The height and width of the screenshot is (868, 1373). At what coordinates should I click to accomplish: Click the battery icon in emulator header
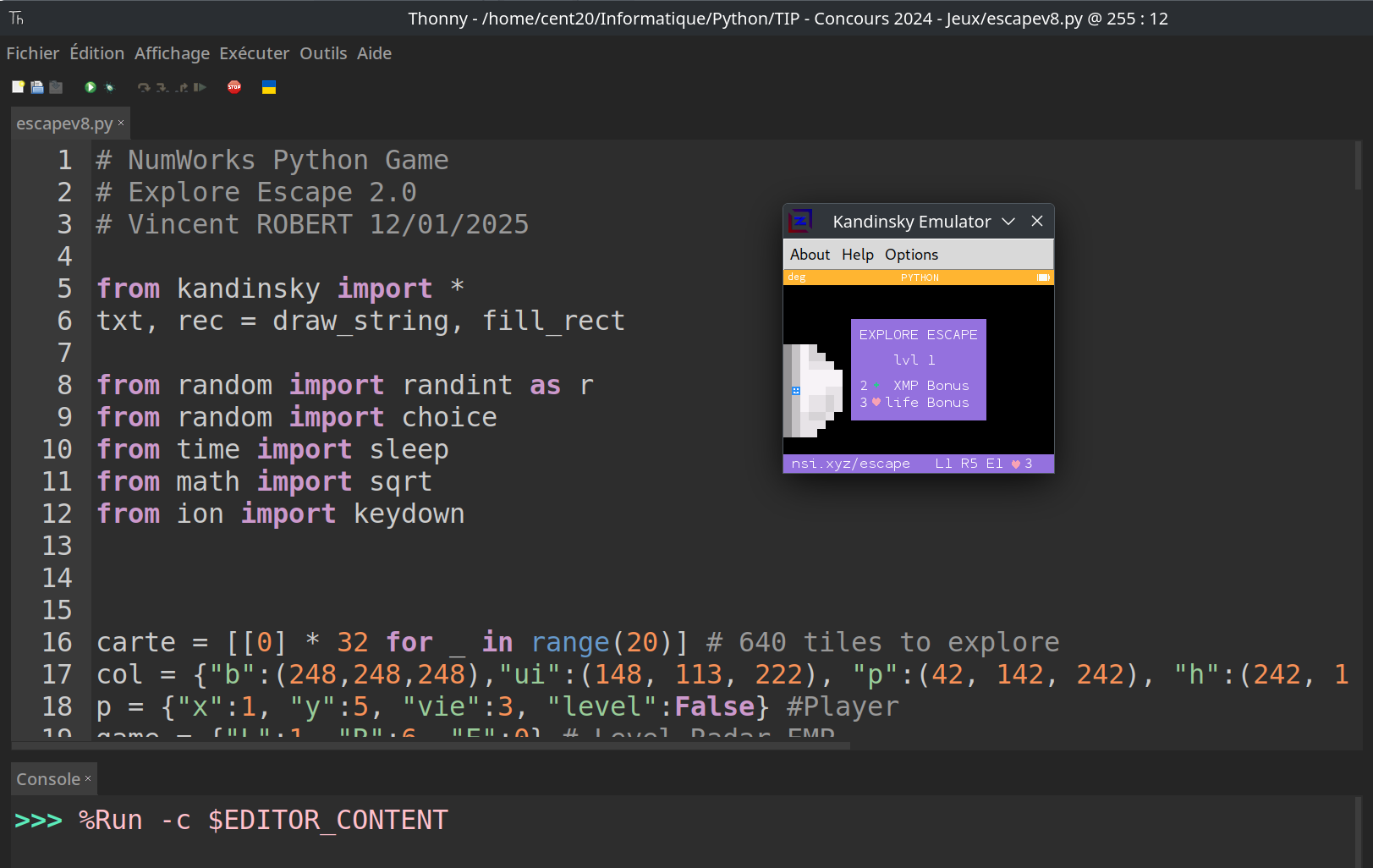pos(1043,277)
